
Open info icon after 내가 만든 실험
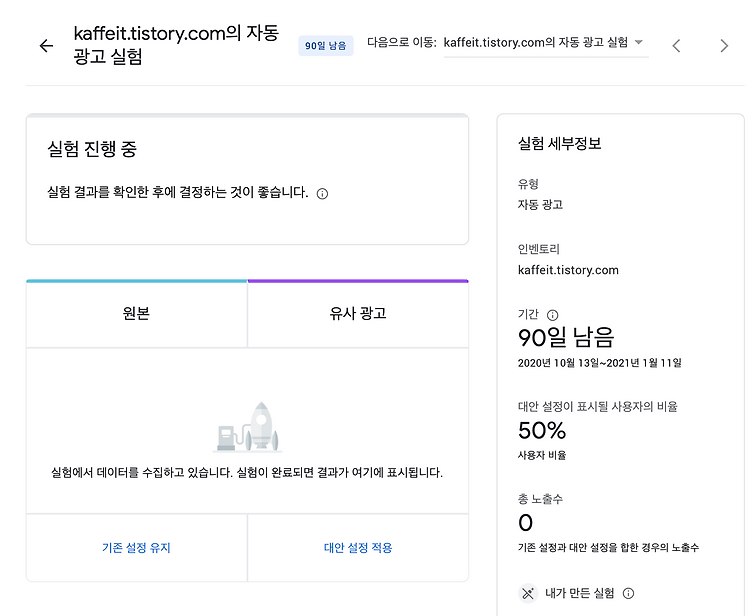(628, 594)
